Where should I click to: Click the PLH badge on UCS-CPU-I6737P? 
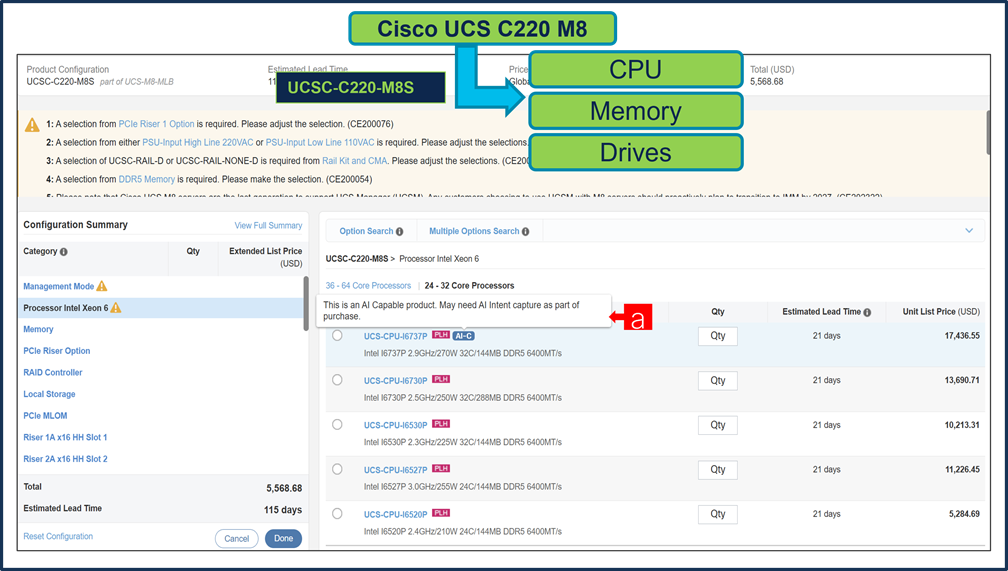coord(441,335)
